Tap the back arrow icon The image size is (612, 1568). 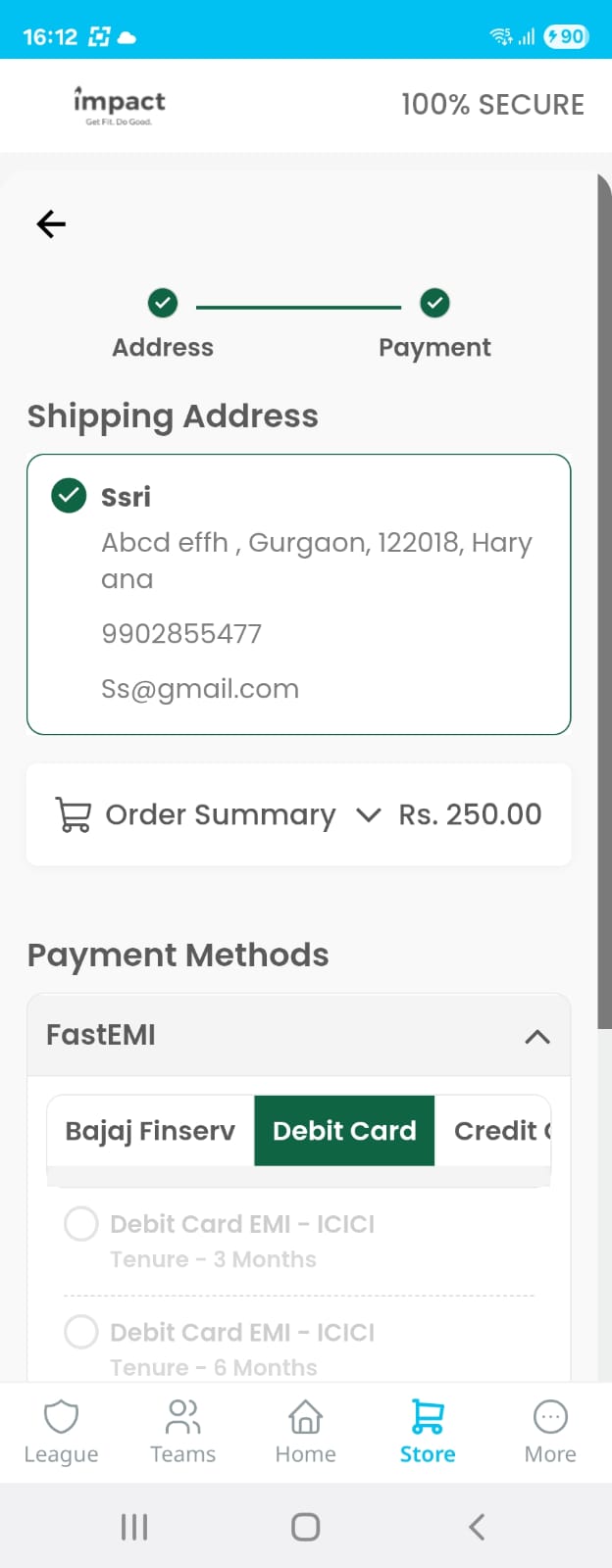pos(51,224)
